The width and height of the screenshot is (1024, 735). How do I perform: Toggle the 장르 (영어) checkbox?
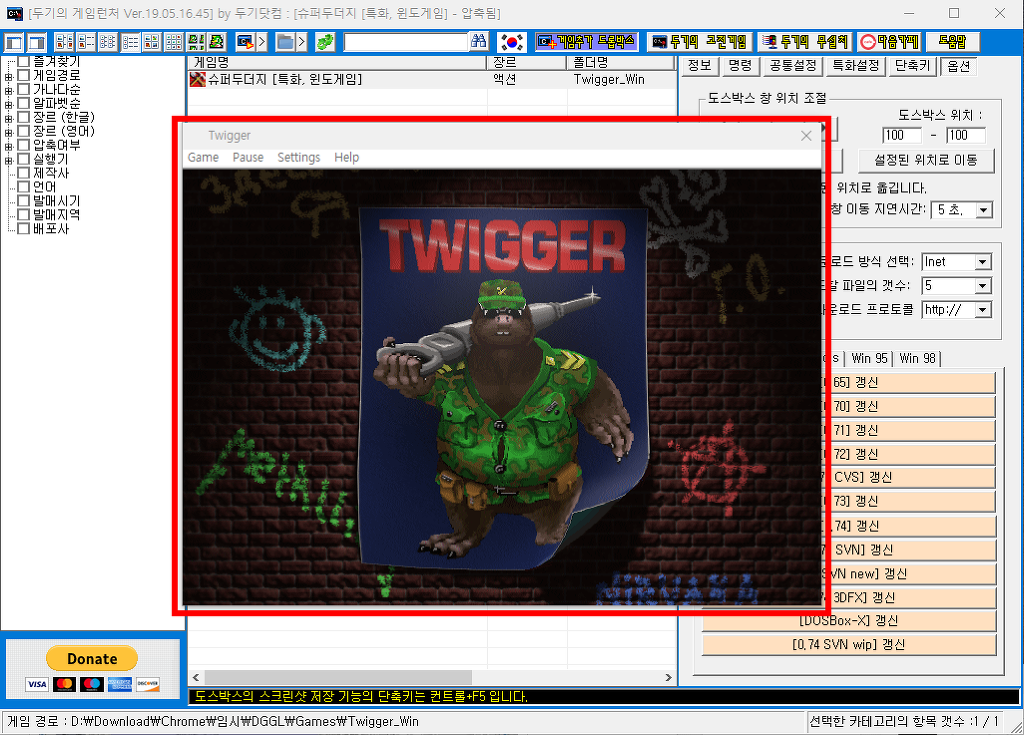coord(24,131)
